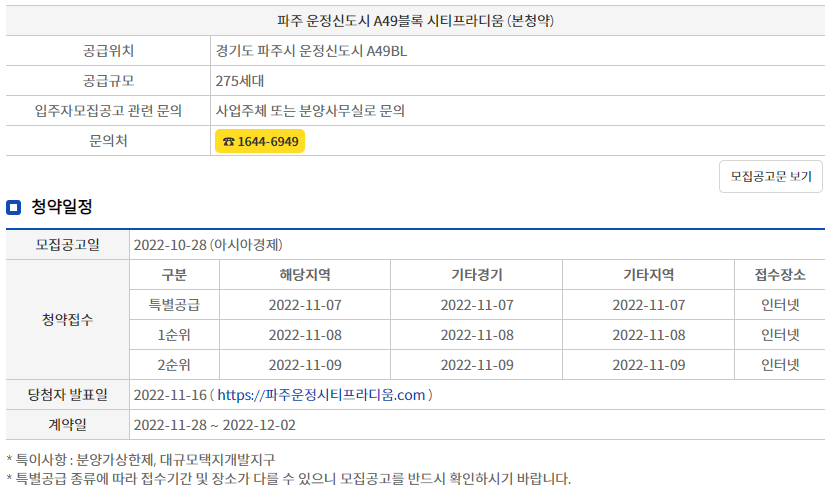Select the title 파주 운정신도시 A49블록 시티프라디움 (본청약)

click(x=416, y=21)
